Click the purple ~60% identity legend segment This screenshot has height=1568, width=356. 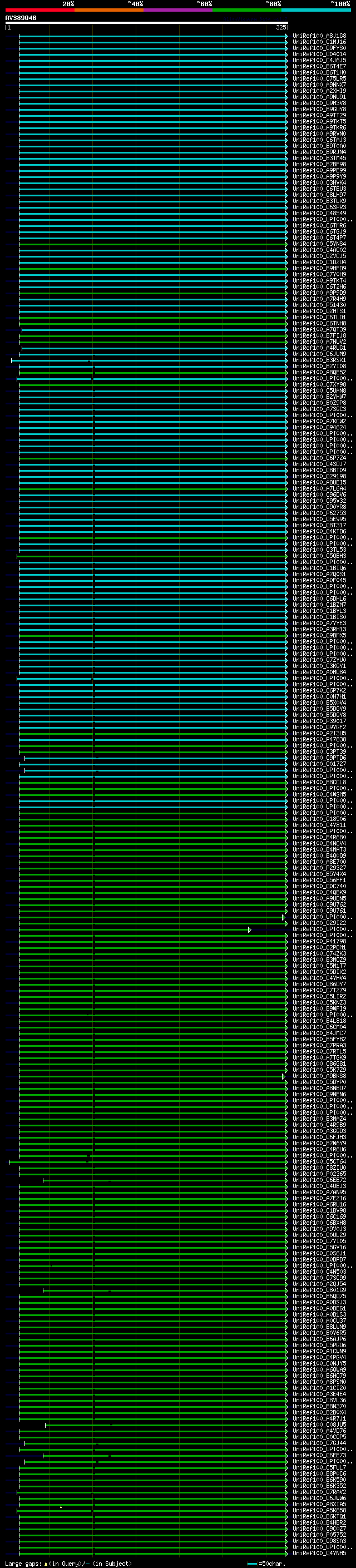point(177,10)
